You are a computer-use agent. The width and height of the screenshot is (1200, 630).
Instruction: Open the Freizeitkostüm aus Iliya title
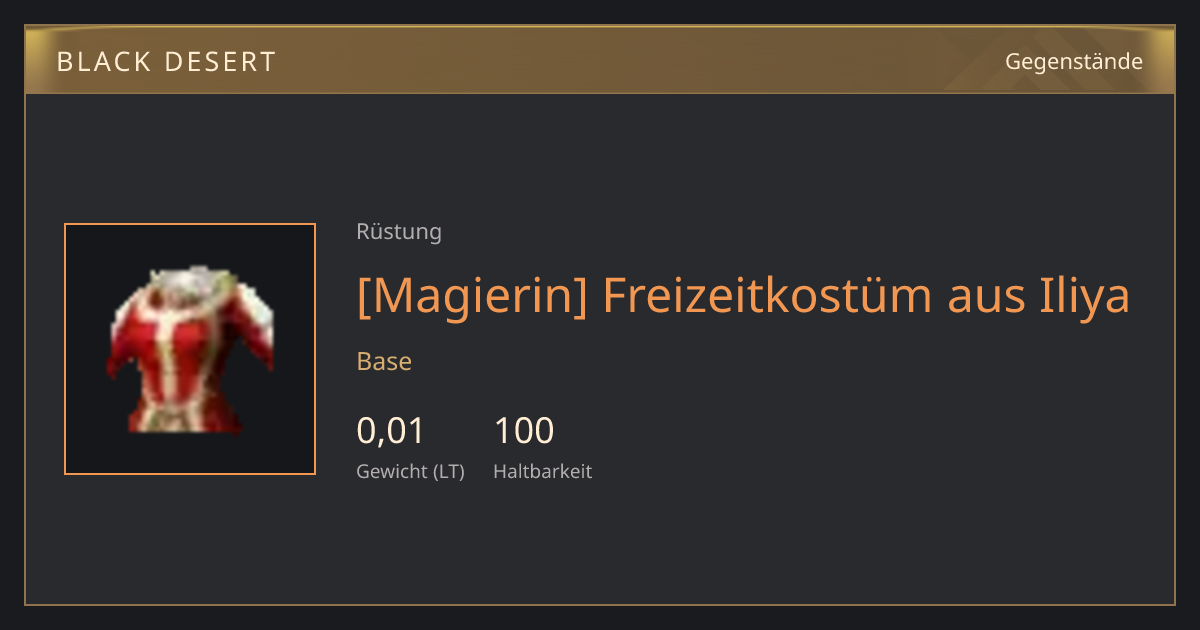click(743, 296)
